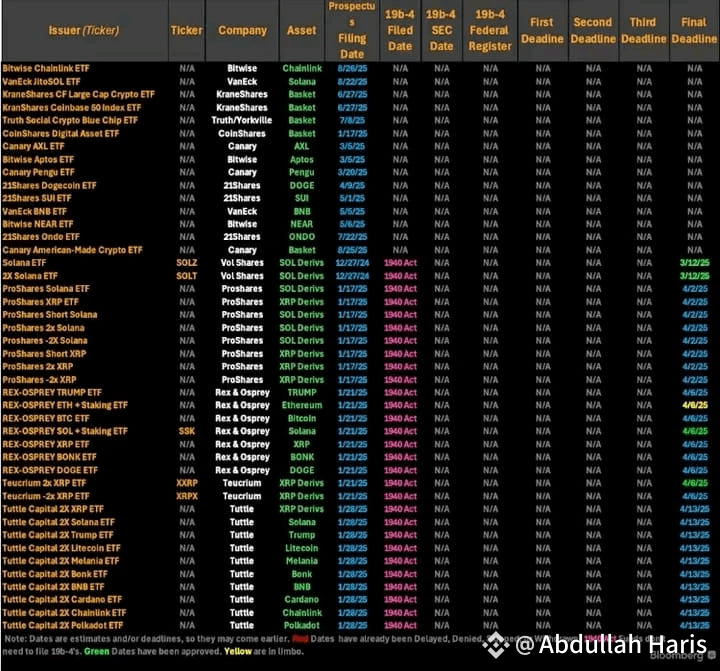Click the "ONDO" asset cell
The height and width of the screenshot is (671, 720).
pos(302,237)
